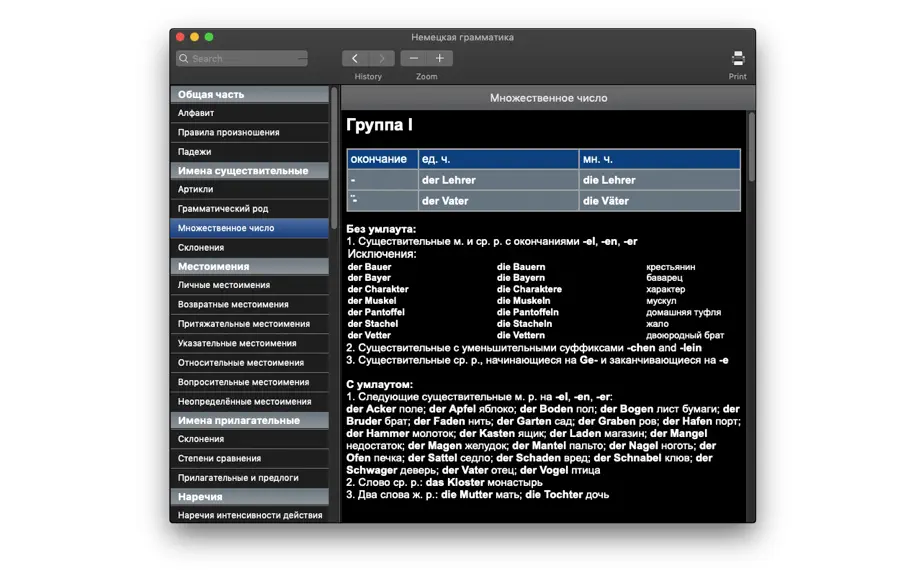Open Возвратные местоимения topic
922x576 pixels.
[249, 304]
